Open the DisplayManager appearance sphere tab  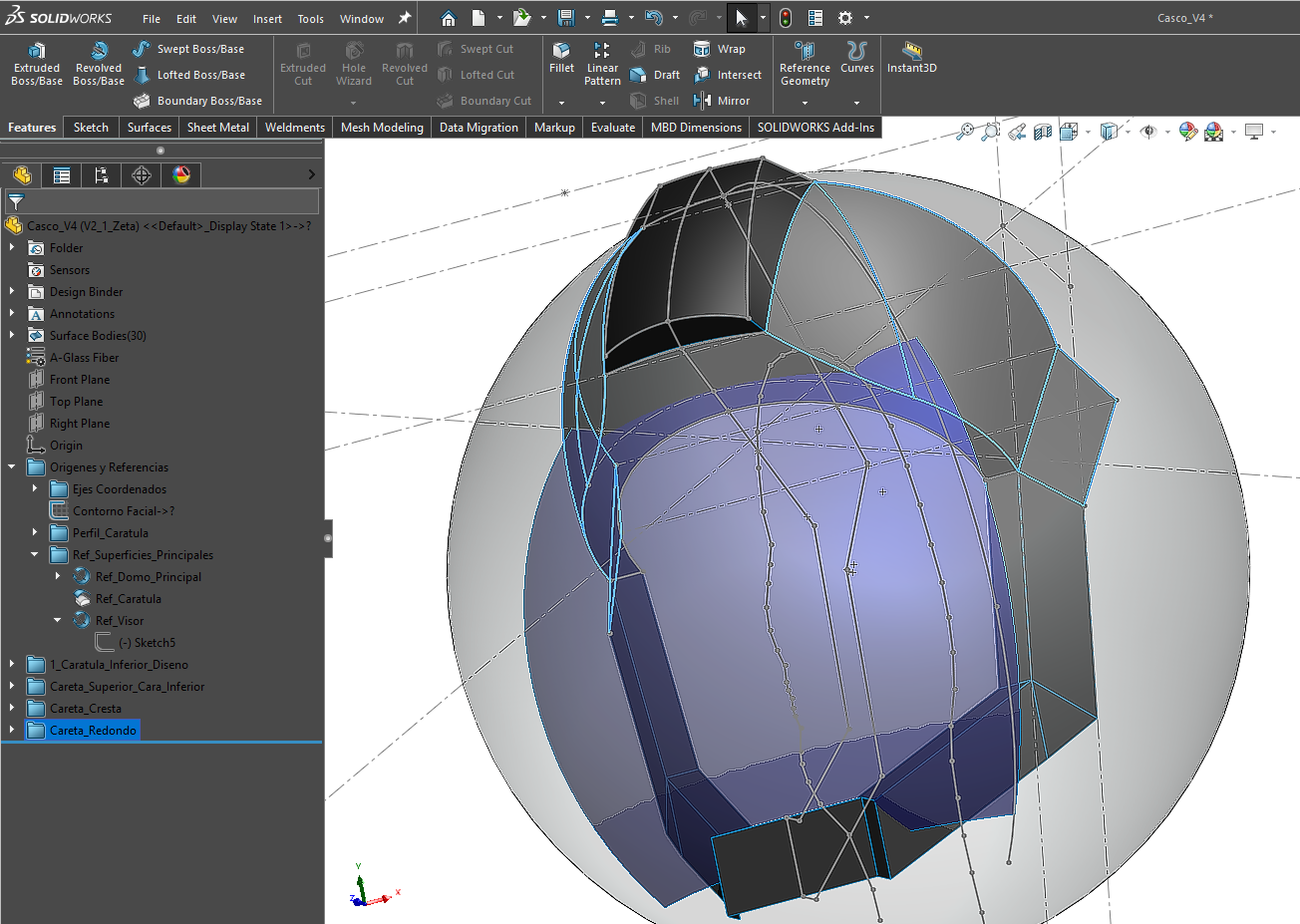pos(180,175)
